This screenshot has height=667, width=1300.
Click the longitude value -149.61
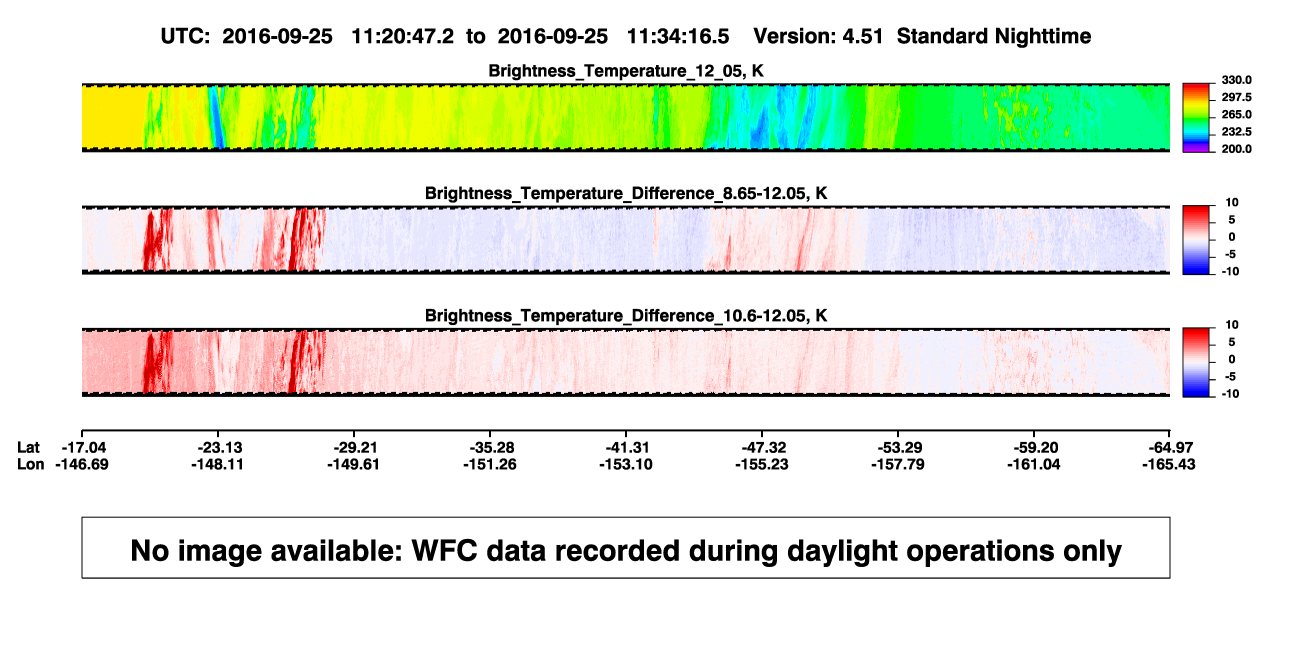(x=355, y=464)
